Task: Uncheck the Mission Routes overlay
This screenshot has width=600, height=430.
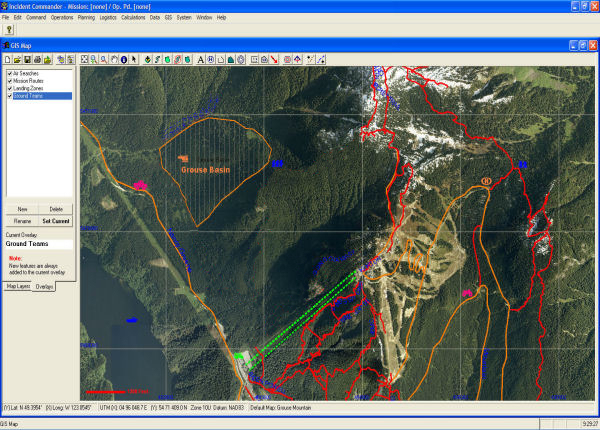Action: click(x=10, y=81)
